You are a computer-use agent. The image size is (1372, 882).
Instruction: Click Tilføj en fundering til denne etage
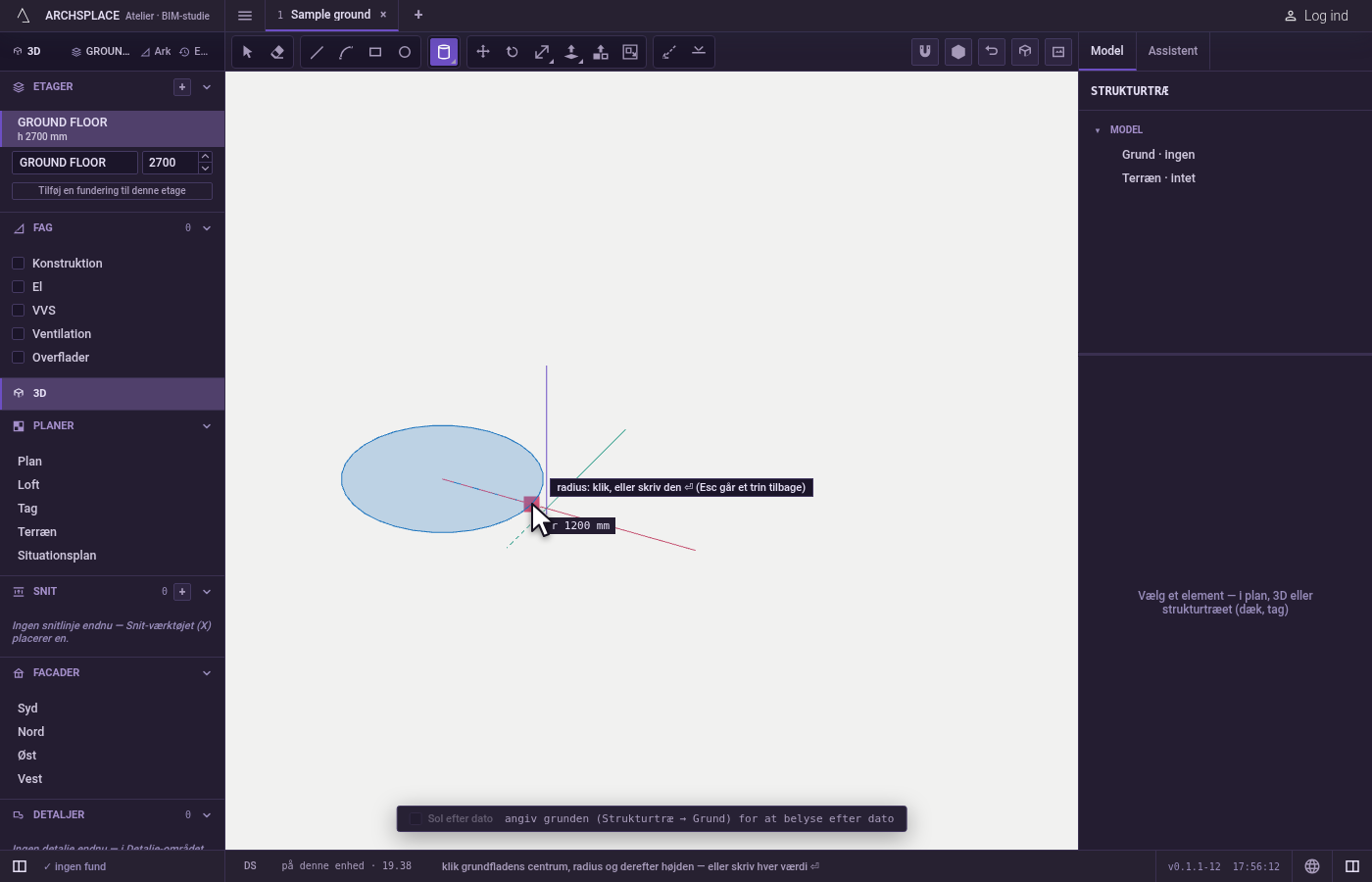coord(112,191)
